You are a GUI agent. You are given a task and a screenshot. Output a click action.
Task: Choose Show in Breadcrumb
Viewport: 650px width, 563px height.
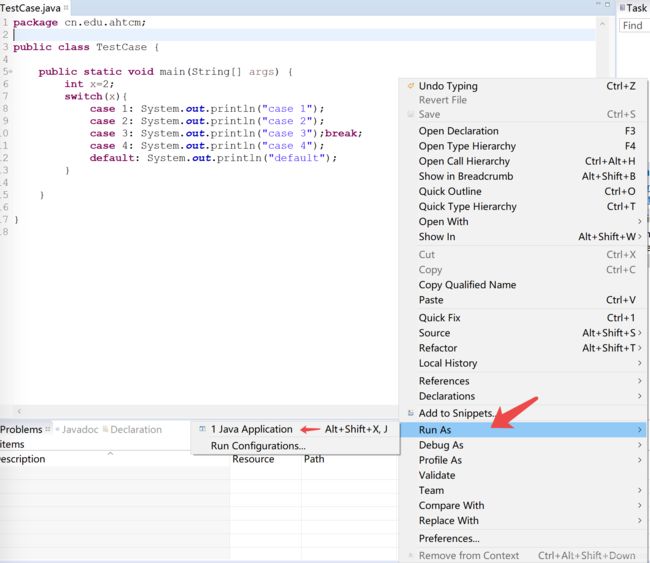[x=523, y=176]
